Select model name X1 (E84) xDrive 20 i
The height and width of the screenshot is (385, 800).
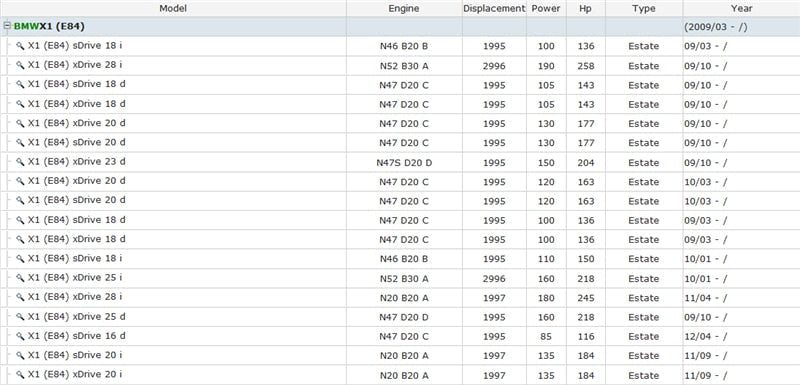(75, 374)
